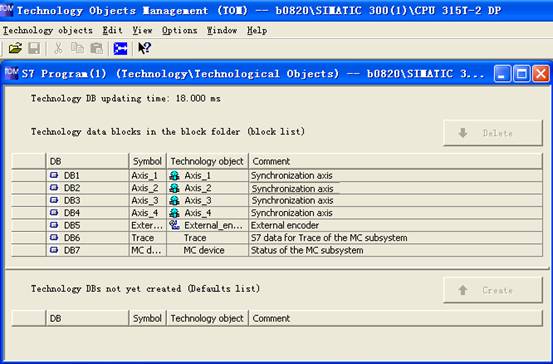Click the Exter... symbol cell

147,225
